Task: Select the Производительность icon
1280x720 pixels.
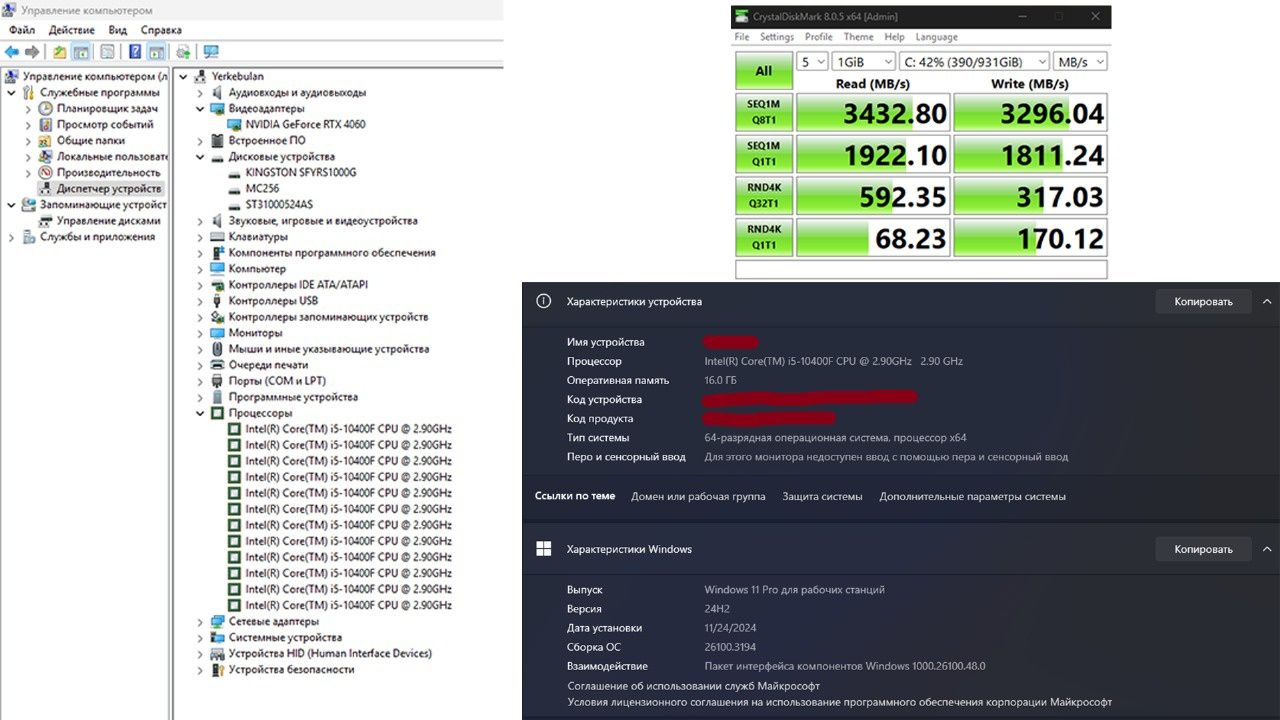Action: (x=46, y=172)
